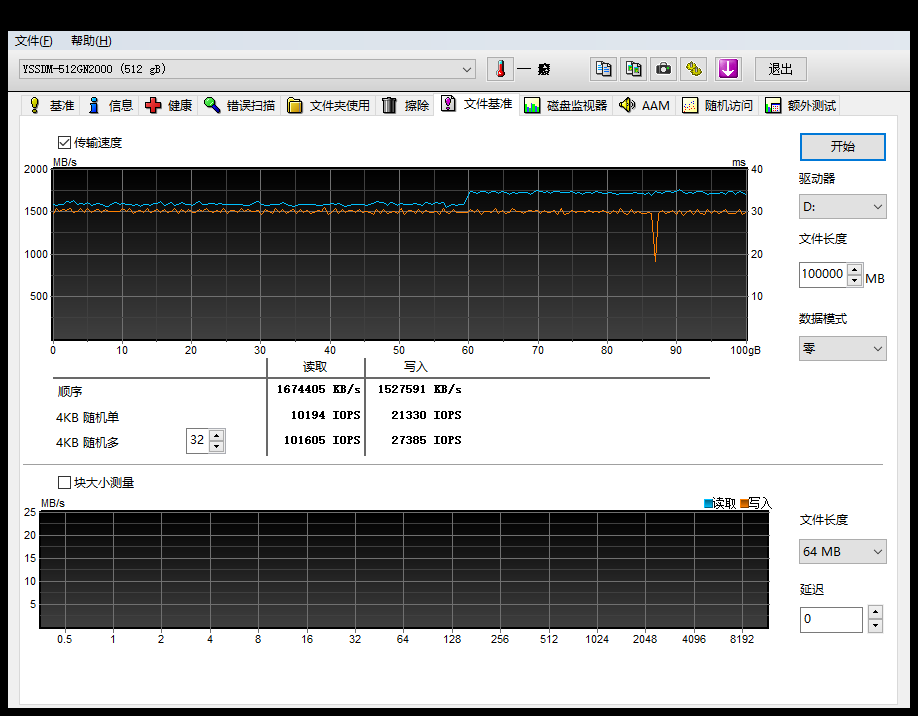Open the 64 MB file length dropdown

pyautogui.click(x=842, y=551)
